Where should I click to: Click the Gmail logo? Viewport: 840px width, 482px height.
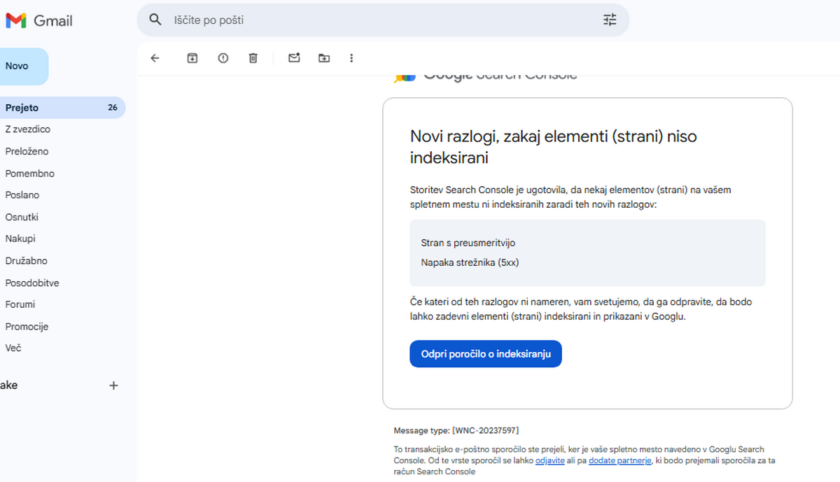click(39, 21)
